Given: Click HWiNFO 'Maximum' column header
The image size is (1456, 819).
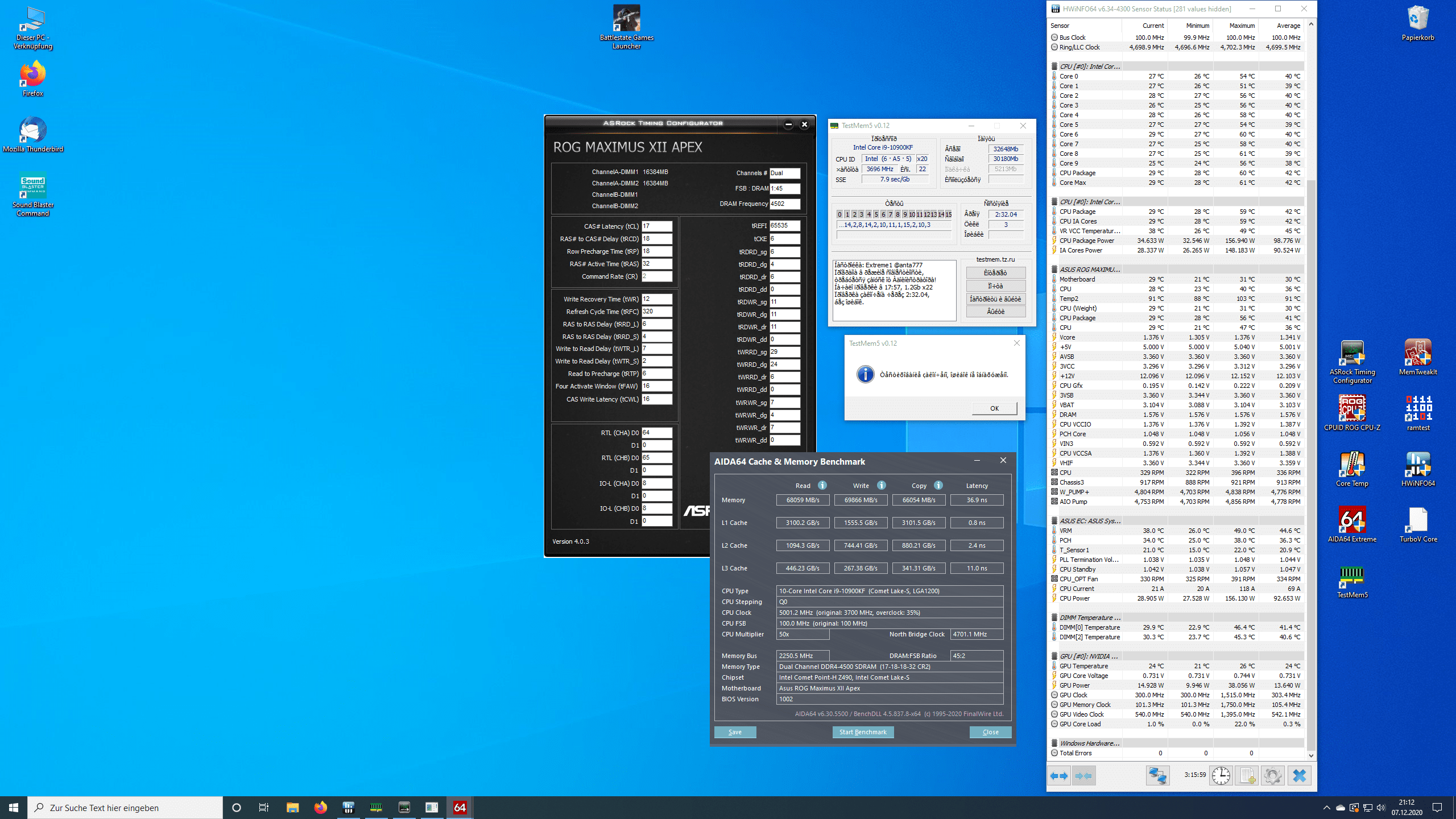Looking at the screenshot, I should click(1235, 26).
